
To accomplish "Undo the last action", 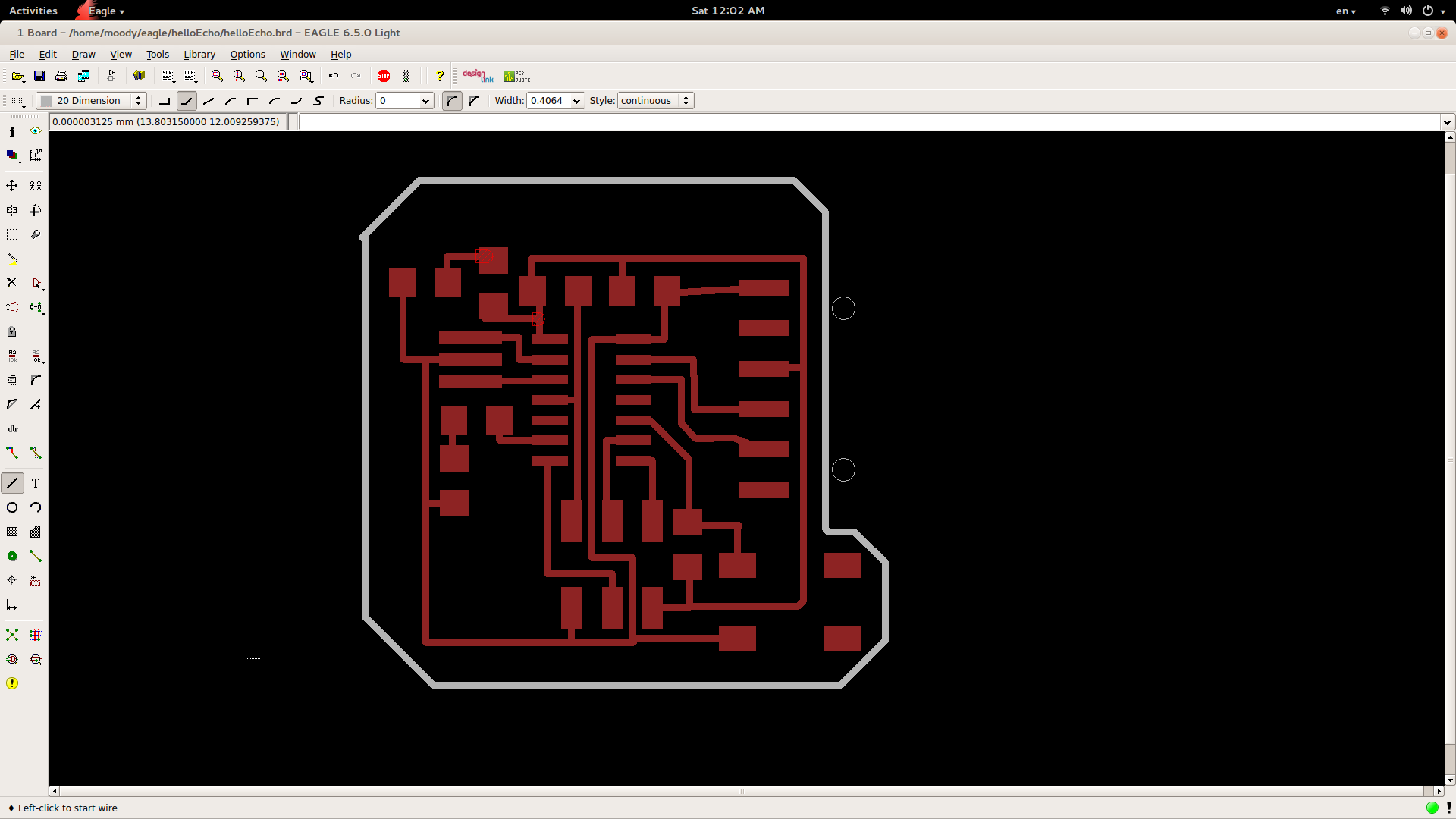I will [x=334, y=76].
